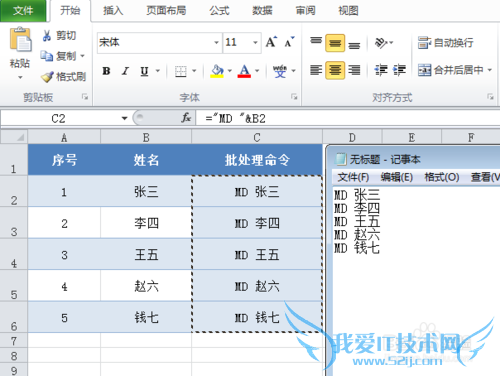The image size is (500, 376).
Task: Click the Copy icon
Action: pyautogui.click(x=47, y=56)
